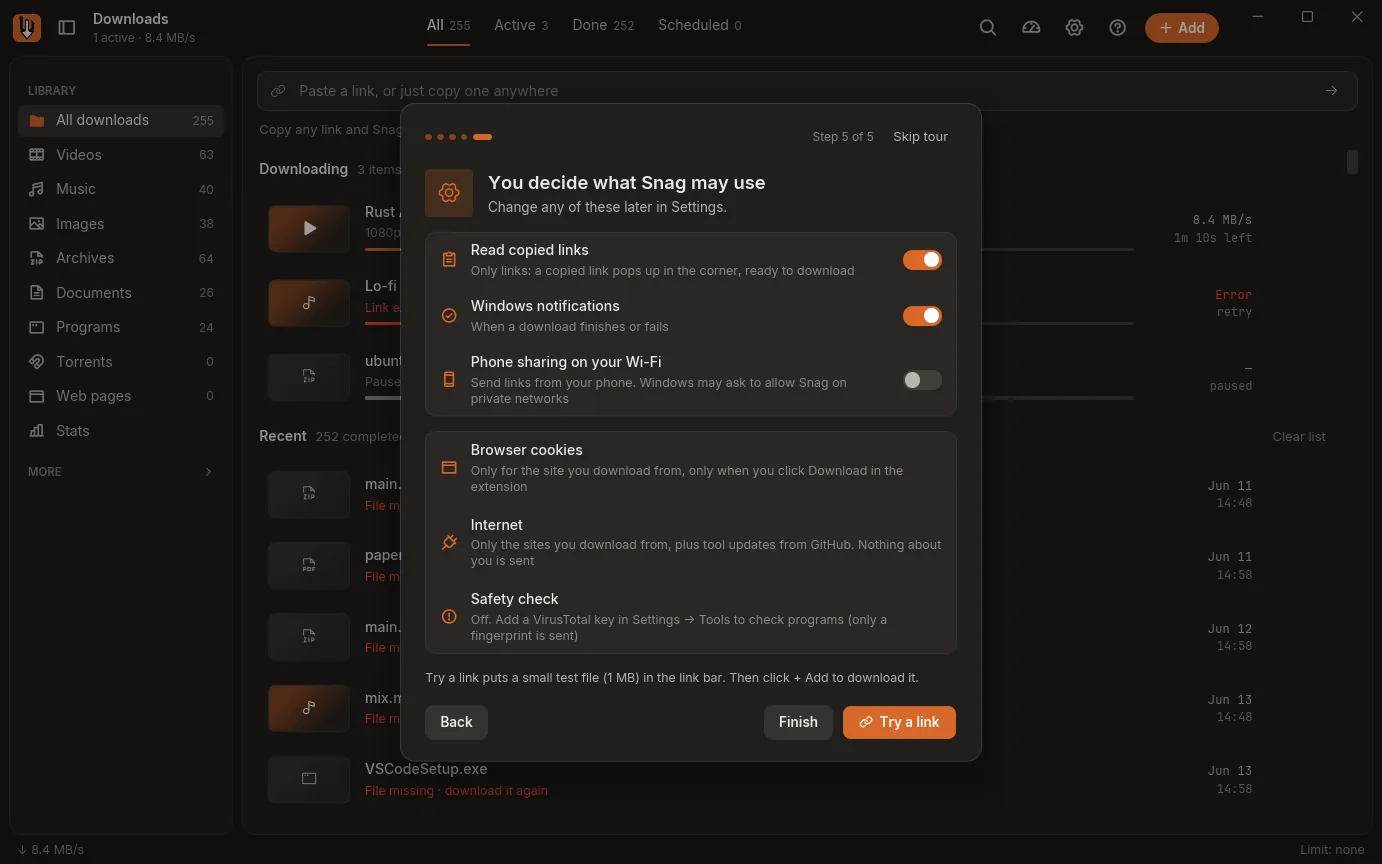Select All downloads in the library

(121, 120)
